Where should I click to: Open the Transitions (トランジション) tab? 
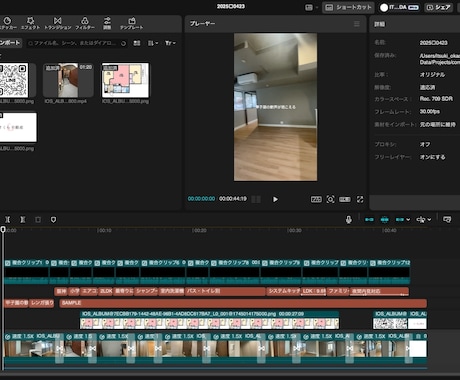58,23
